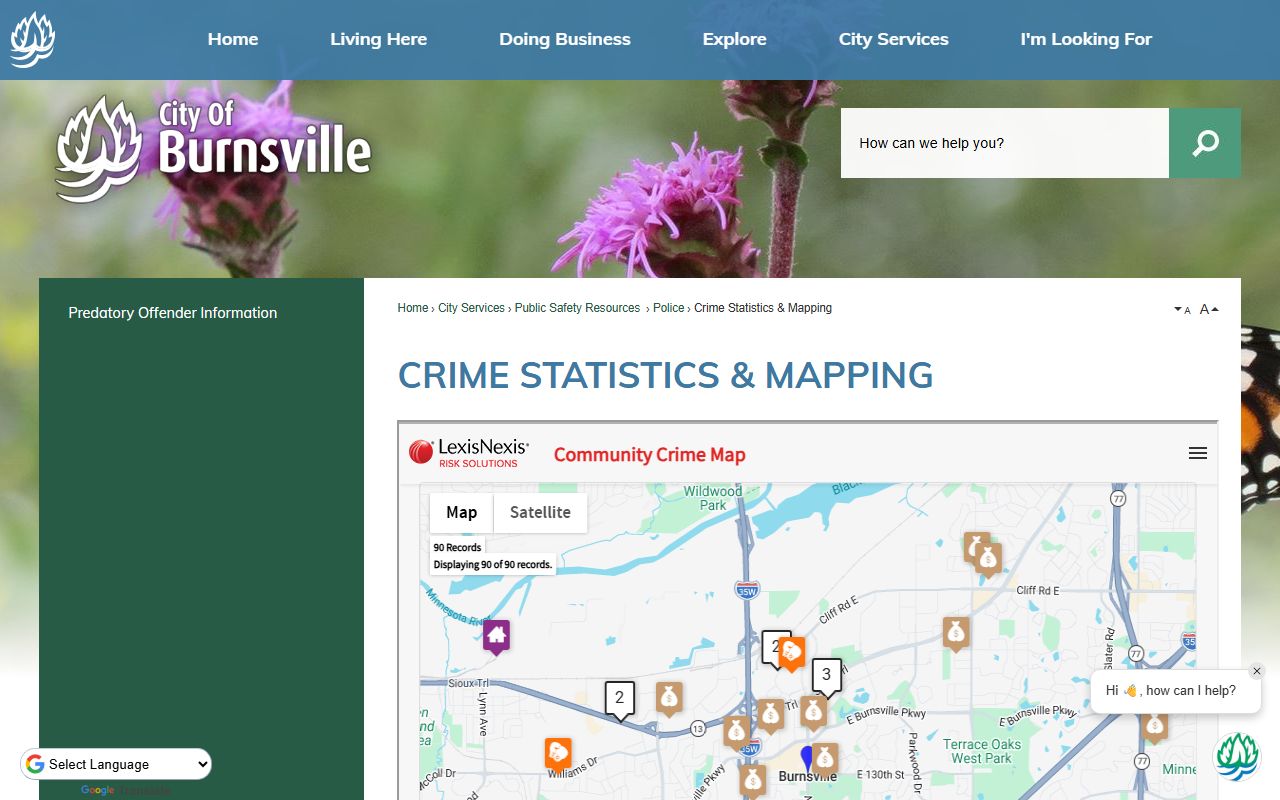Open Predatory Offender Information link
Image resolution: width=1280 pixels, height=800 pixels.
point(173,313)
